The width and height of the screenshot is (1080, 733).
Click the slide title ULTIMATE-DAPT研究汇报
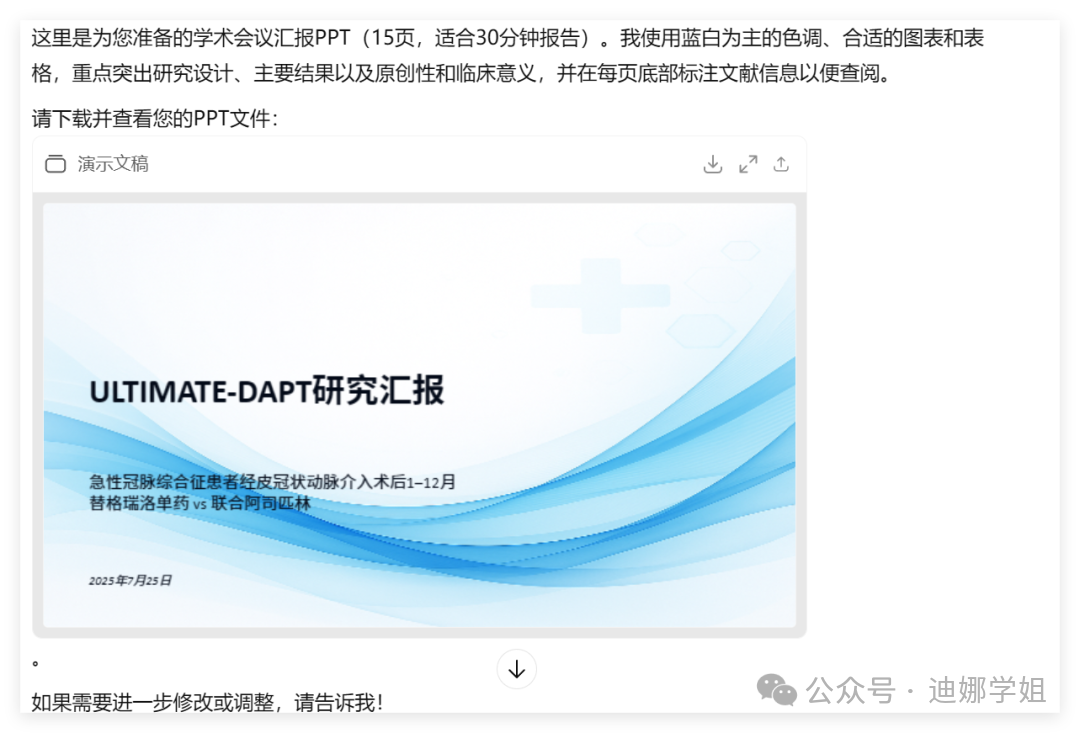coord(267,391)
